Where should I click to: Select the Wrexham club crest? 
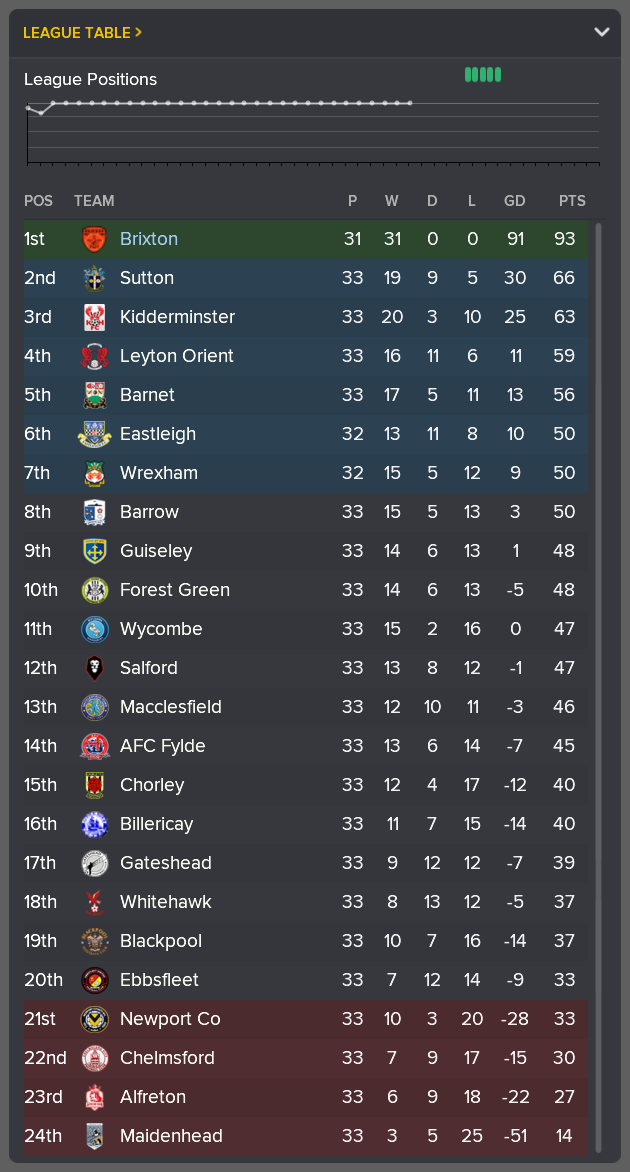click(x=94, y=473)
